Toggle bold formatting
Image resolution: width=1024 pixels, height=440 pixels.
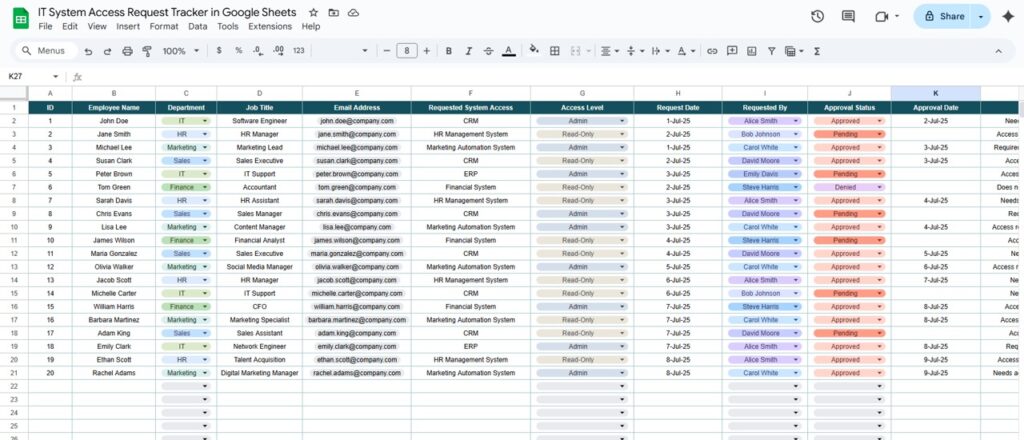tap(449, 51)
